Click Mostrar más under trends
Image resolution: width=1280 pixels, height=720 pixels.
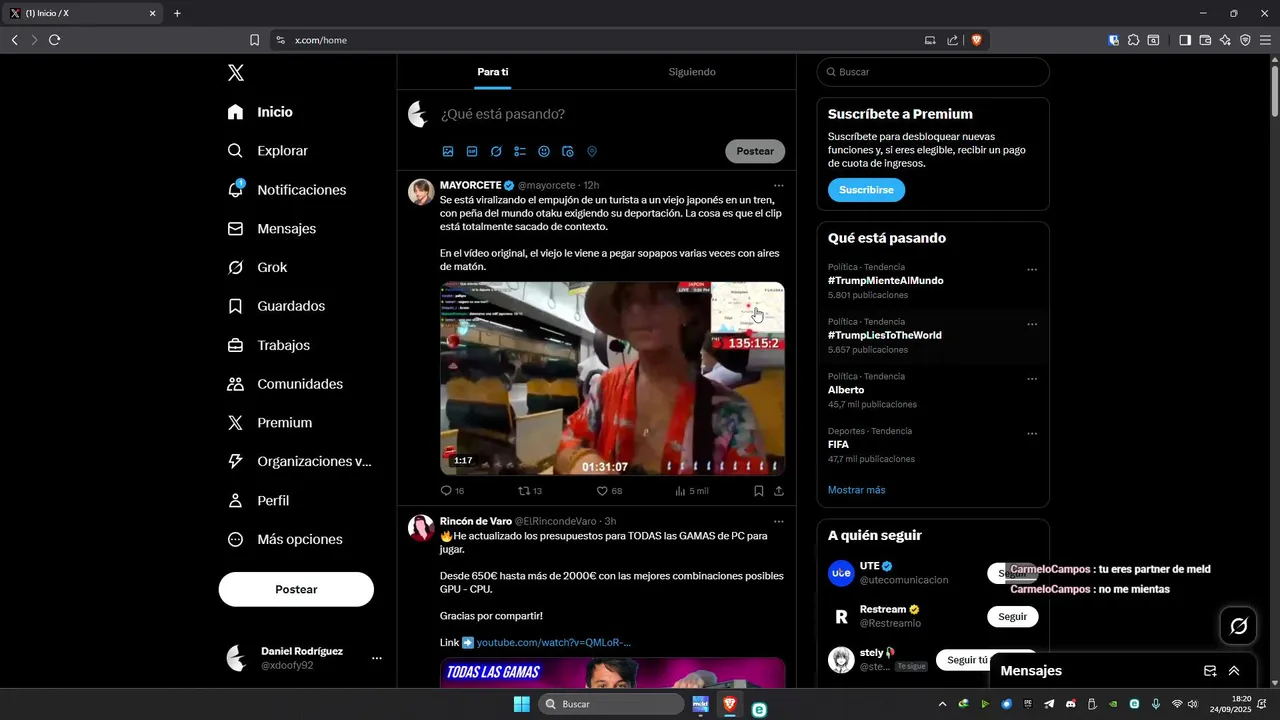tap(856, 490)
